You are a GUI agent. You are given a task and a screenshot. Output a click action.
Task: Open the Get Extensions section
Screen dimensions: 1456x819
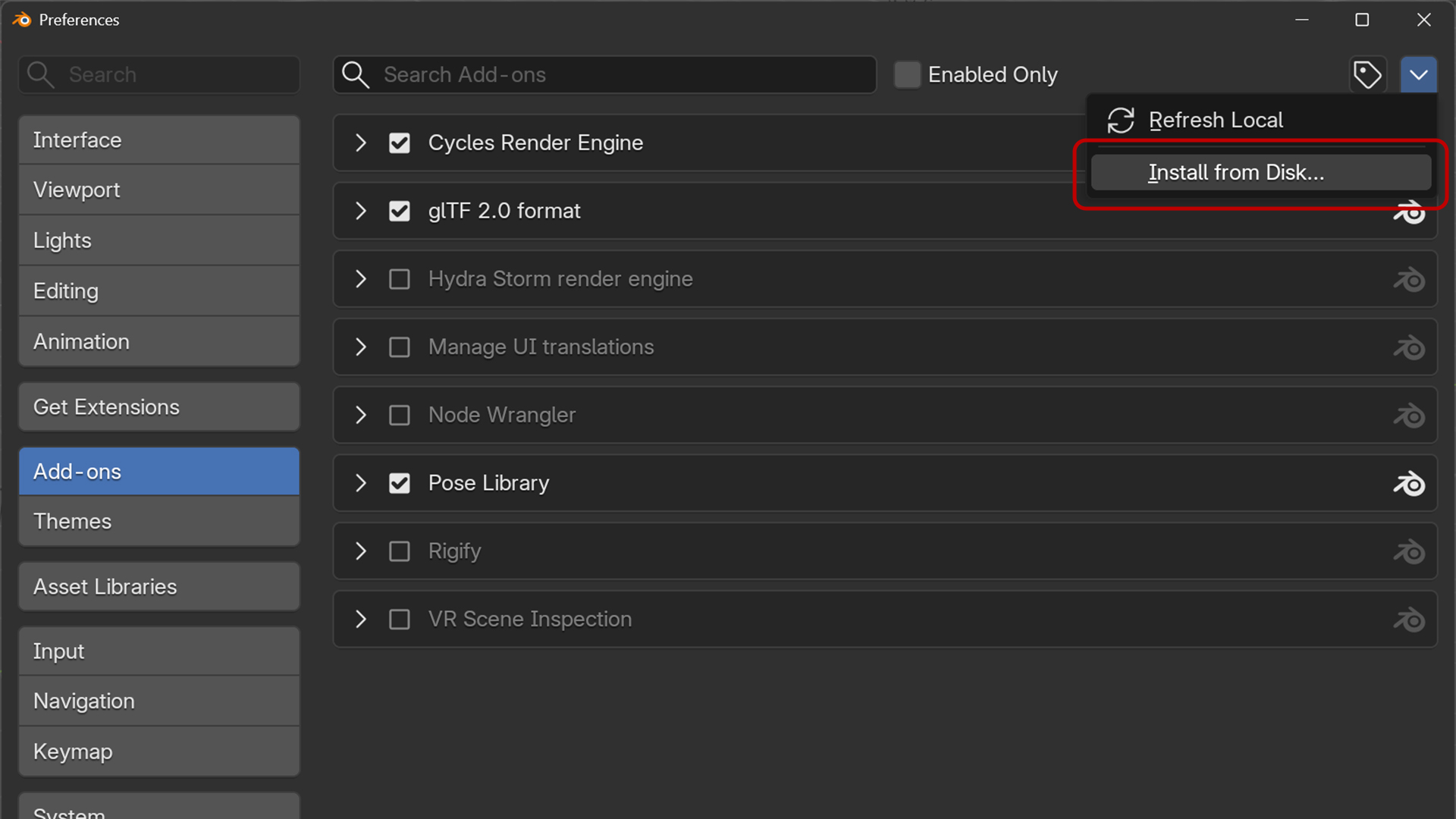[x=159, y=407]
